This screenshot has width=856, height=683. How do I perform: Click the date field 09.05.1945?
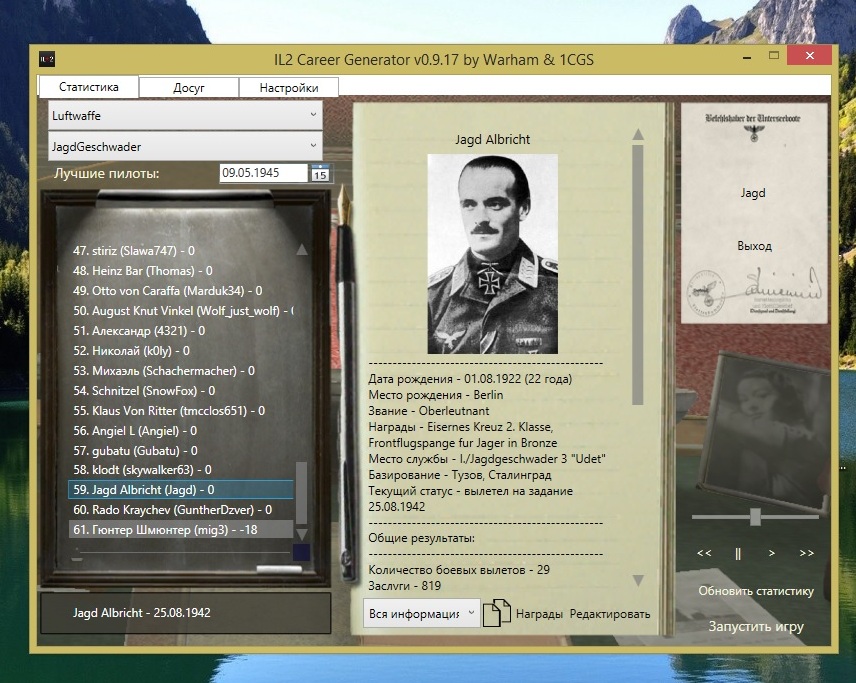click(x=264, y=173)
